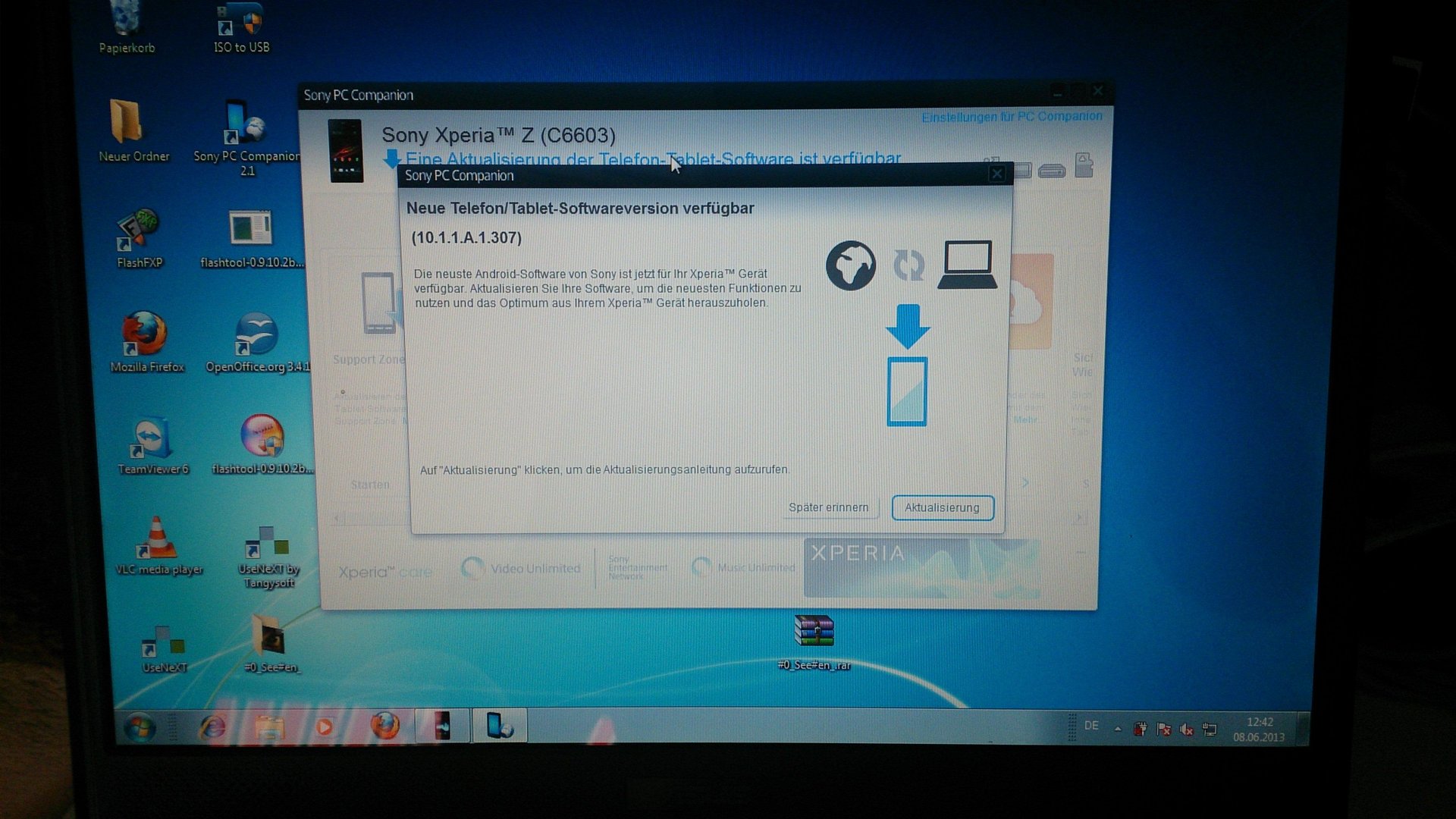Open FlashFXP desktop shortcut
Image resolution: width=1456 pixels, height=819 pixels.
[x=140, y=239]
